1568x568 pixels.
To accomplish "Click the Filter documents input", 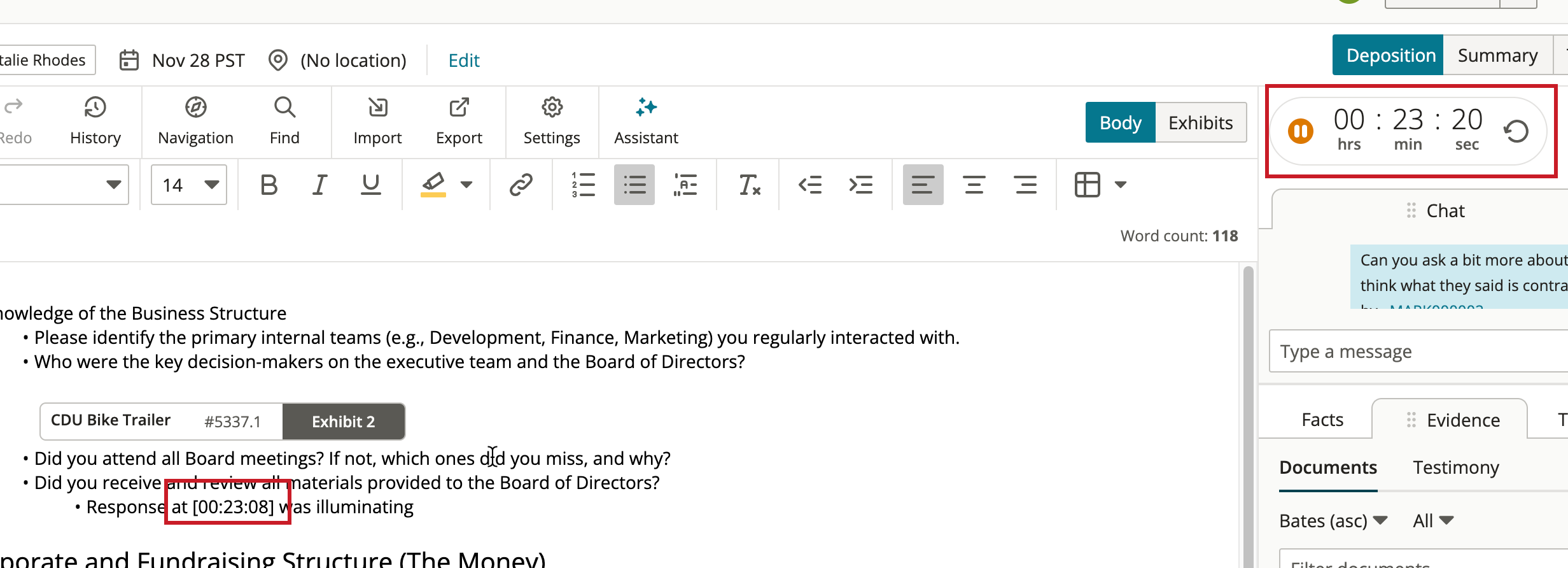I will (1424, 559).
